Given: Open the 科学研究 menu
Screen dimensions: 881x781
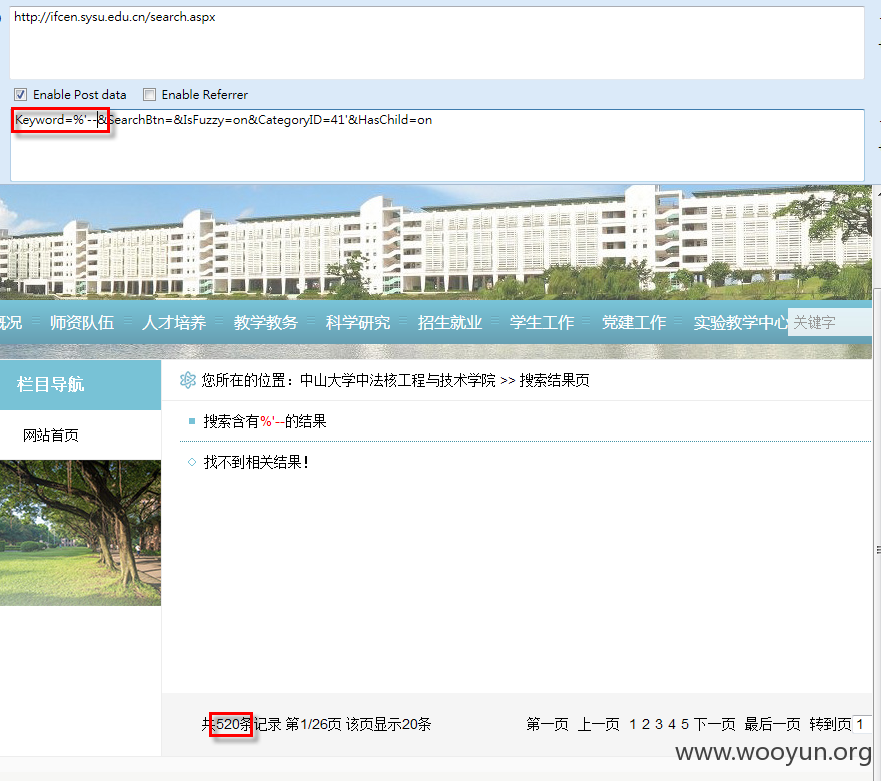Looking at the screenshot, I should (358, 323).
